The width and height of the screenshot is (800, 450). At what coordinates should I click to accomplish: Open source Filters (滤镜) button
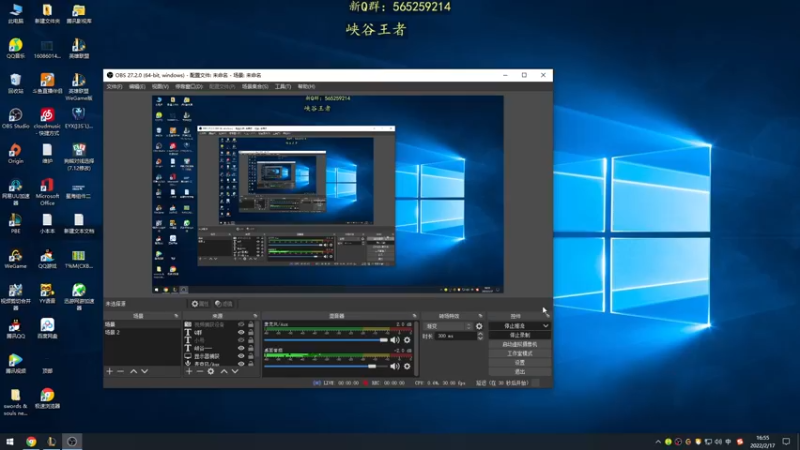pos(223,304)
